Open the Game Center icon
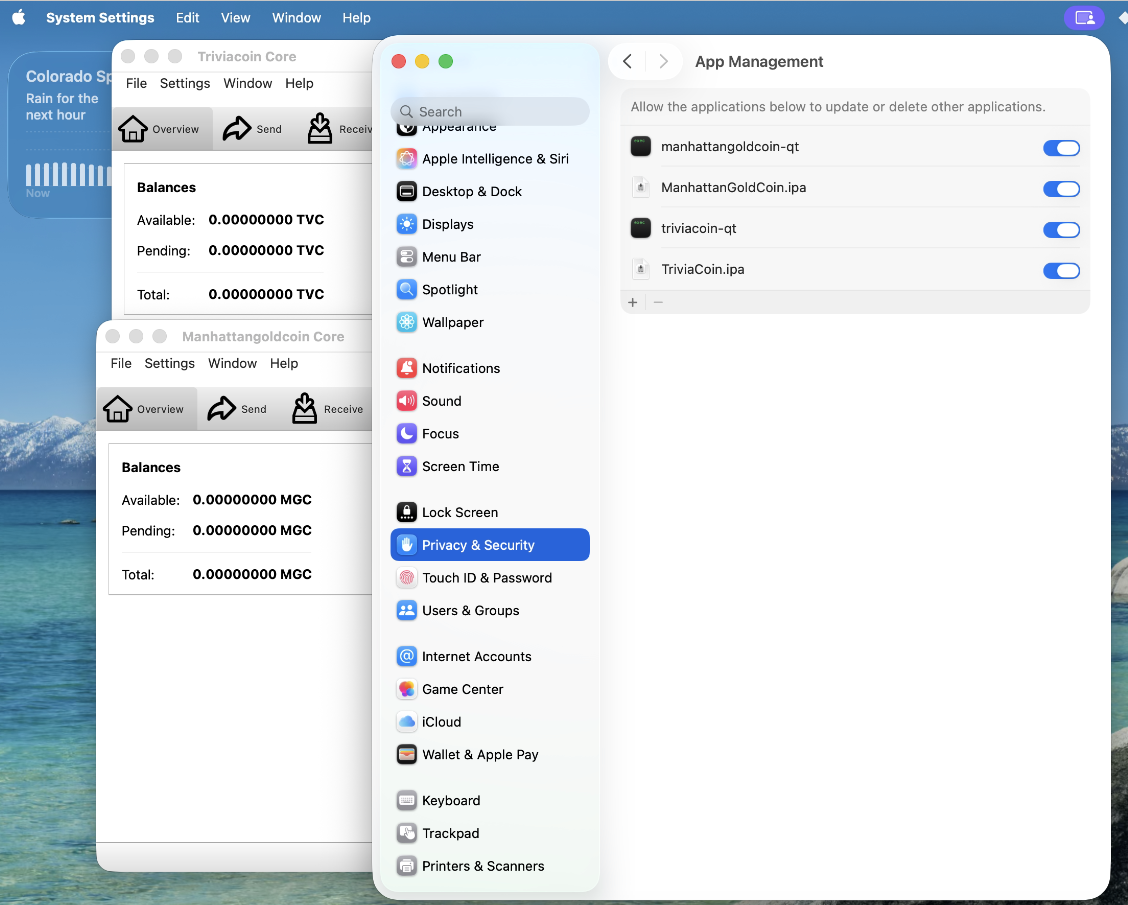 [x=406, y=689]
